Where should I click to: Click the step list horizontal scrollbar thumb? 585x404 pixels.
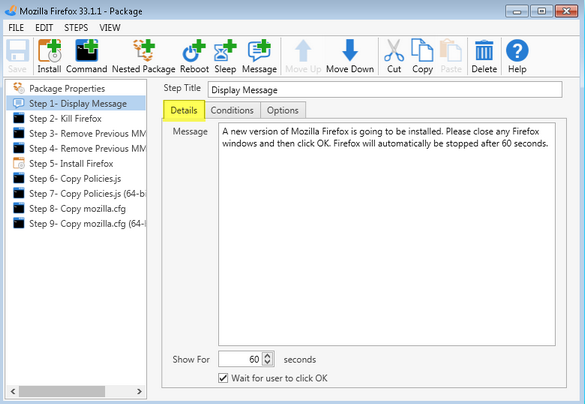62,391
